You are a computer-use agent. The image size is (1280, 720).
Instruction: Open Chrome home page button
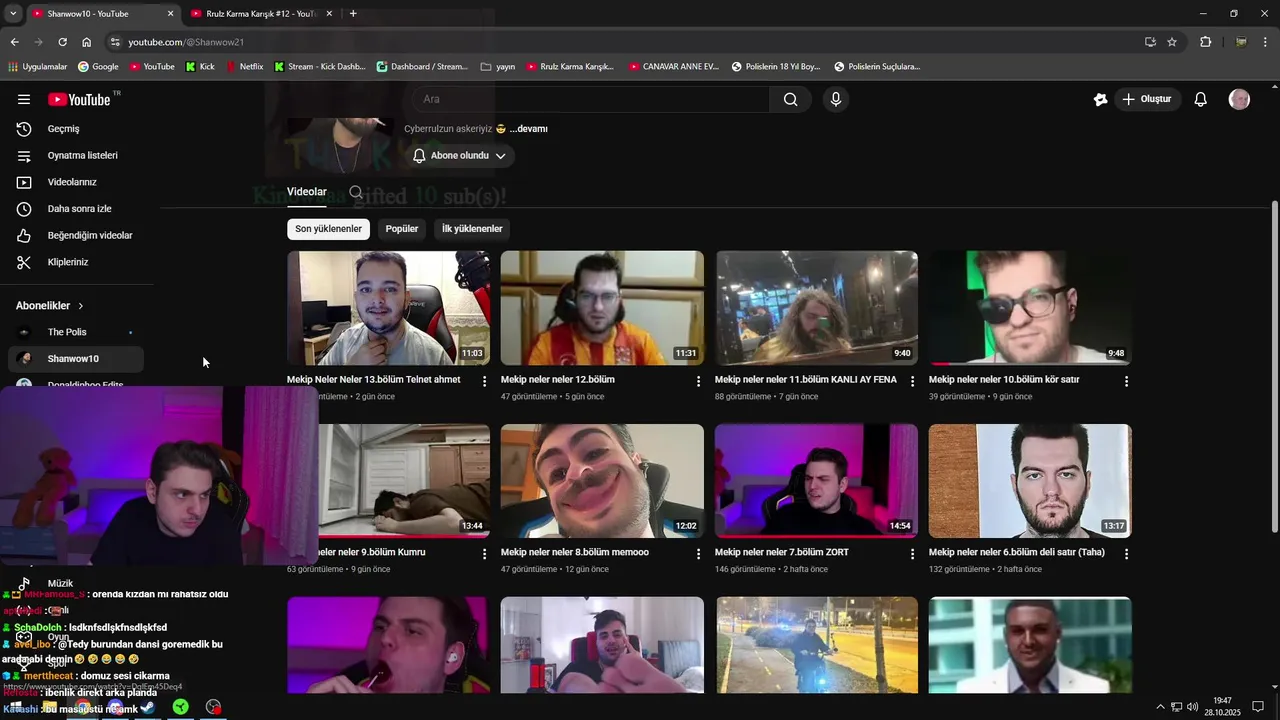pos(86,42)
